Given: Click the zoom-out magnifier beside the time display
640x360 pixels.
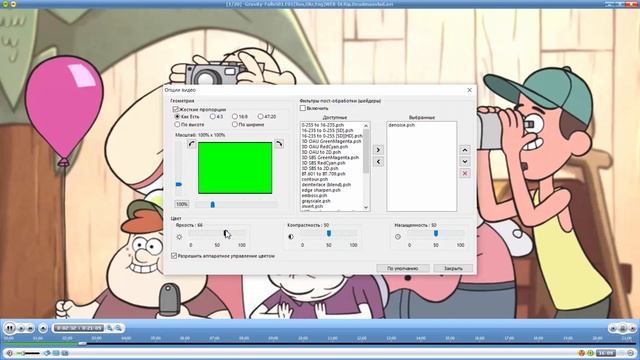Looking at the screenshot, I should [118, 328].
